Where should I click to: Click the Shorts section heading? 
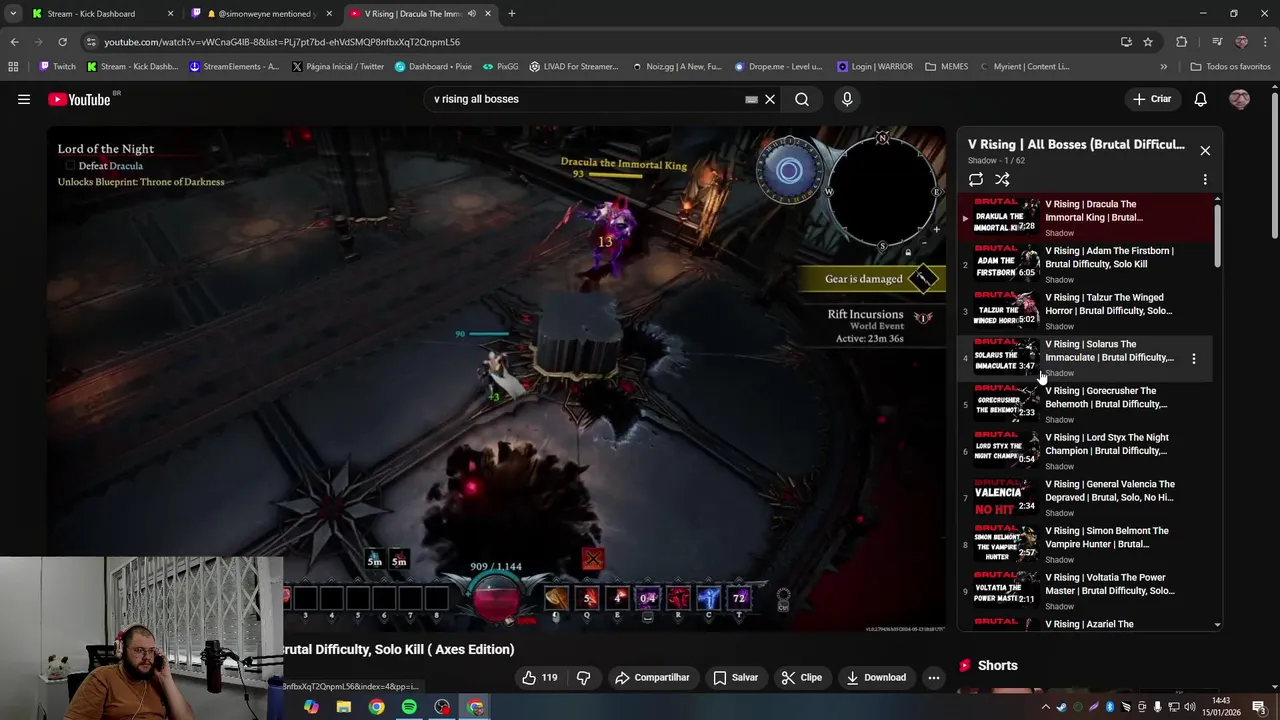[x=997, y=665]
